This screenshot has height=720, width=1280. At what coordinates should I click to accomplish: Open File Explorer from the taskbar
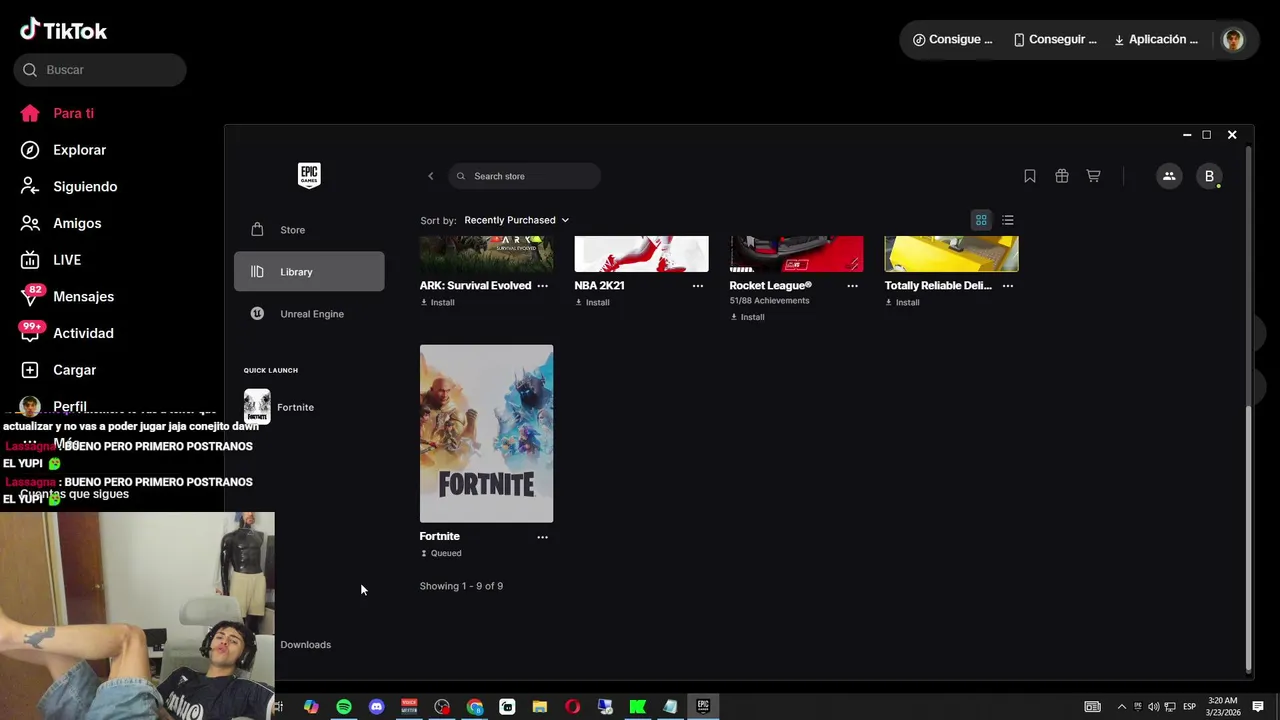pyautogui.click(x=540, y=707)
